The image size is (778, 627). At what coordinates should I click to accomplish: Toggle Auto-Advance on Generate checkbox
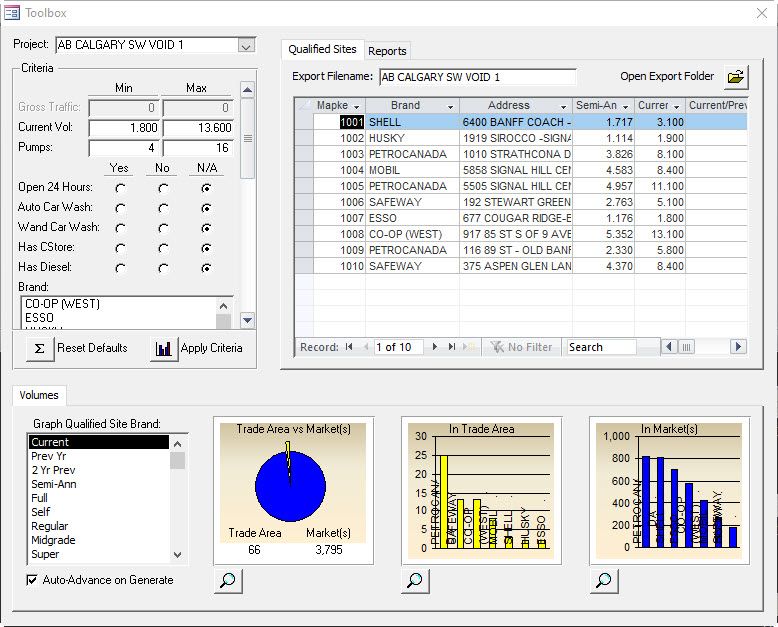click(x=32, y=580)
